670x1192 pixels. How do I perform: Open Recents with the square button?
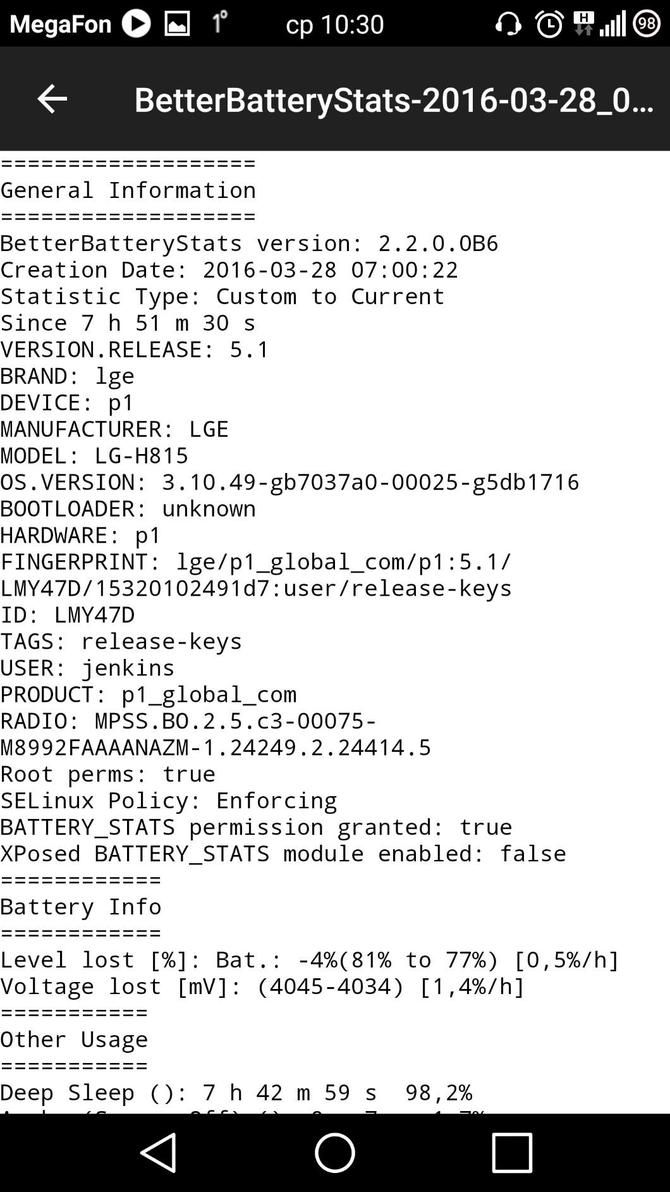[x=511, y=1152]
